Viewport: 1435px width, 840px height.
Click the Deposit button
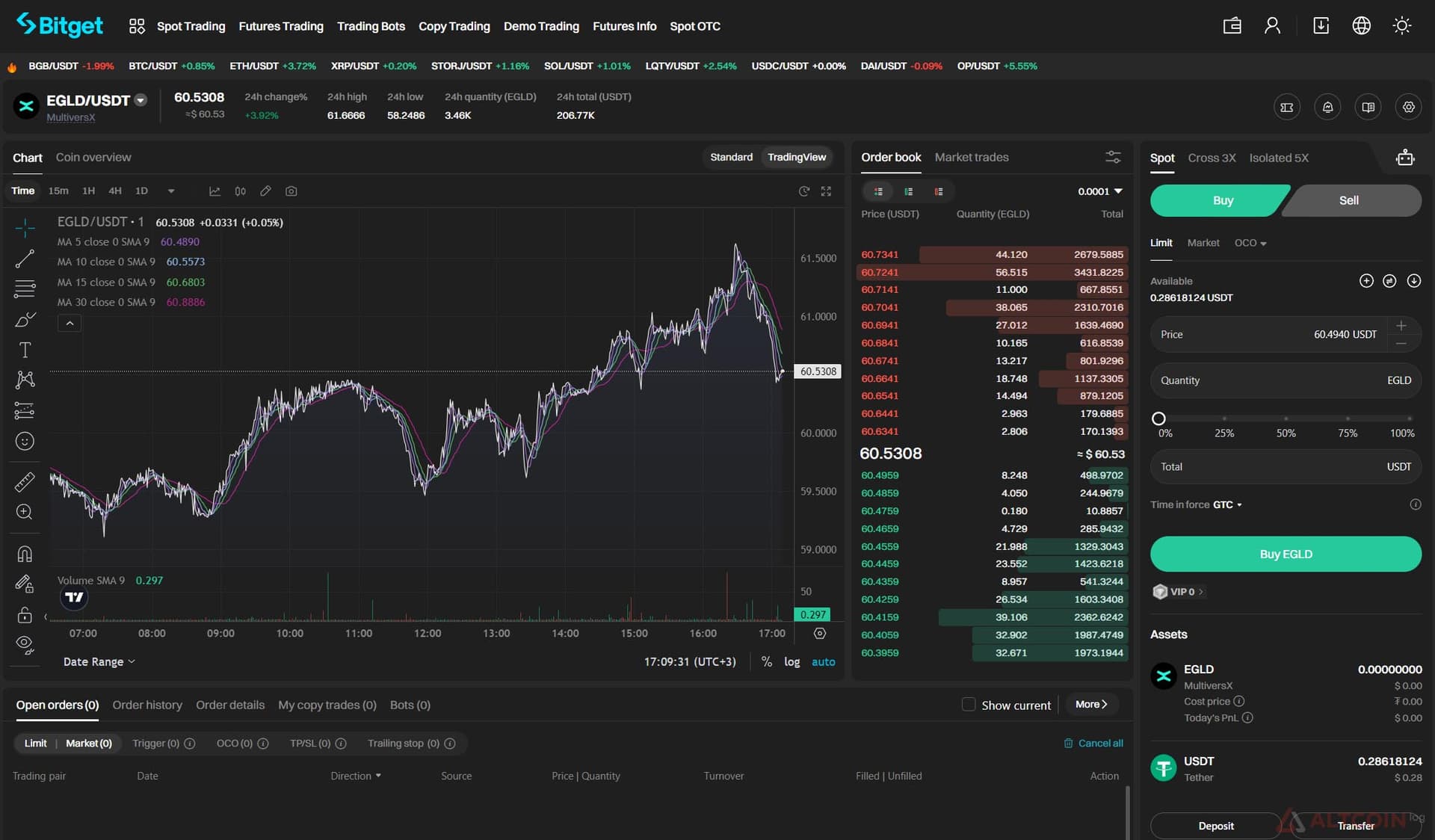1215,826
